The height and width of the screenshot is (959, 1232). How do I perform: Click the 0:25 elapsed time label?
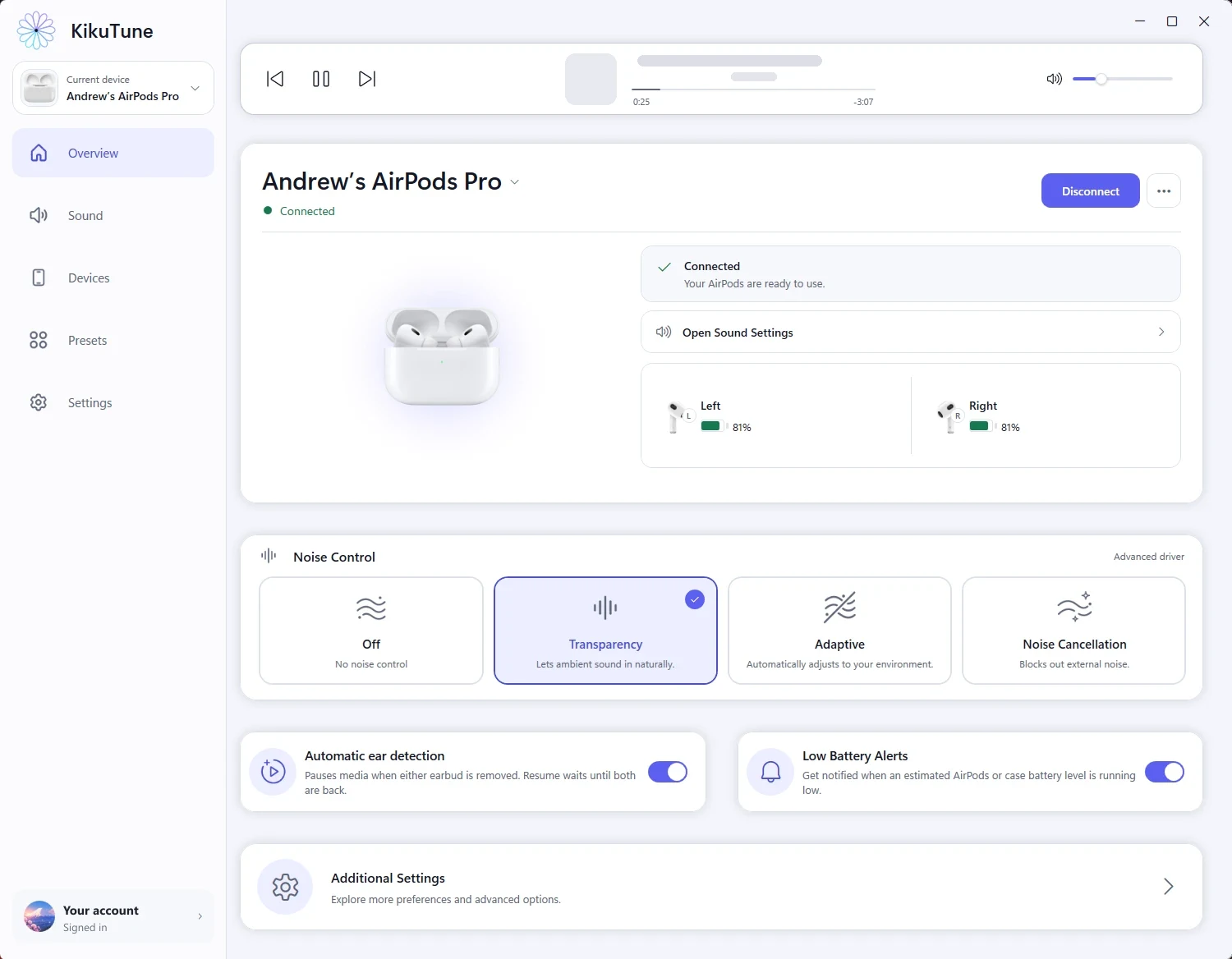pyautogui.click(x=641, y=102)
